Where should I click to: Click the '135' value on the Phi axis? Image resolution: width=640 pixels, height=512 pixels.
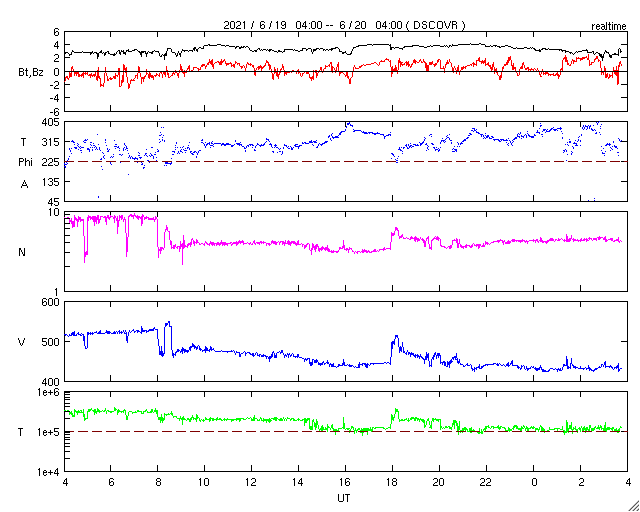(x=52, y=182)
